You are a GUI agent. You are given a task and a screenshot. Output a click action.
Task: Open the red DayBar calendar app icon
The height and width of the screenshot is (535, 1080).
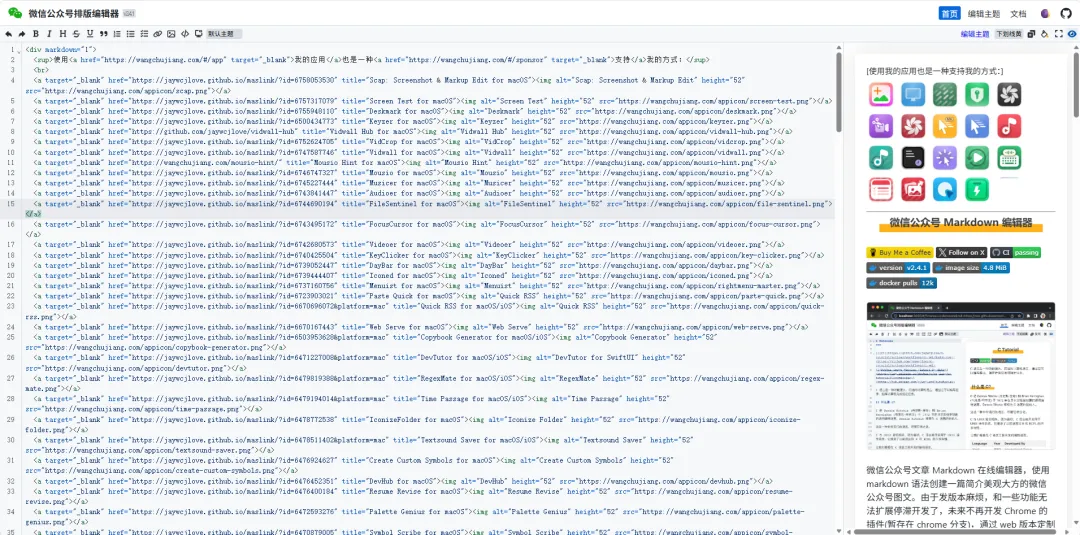(880, 189)
